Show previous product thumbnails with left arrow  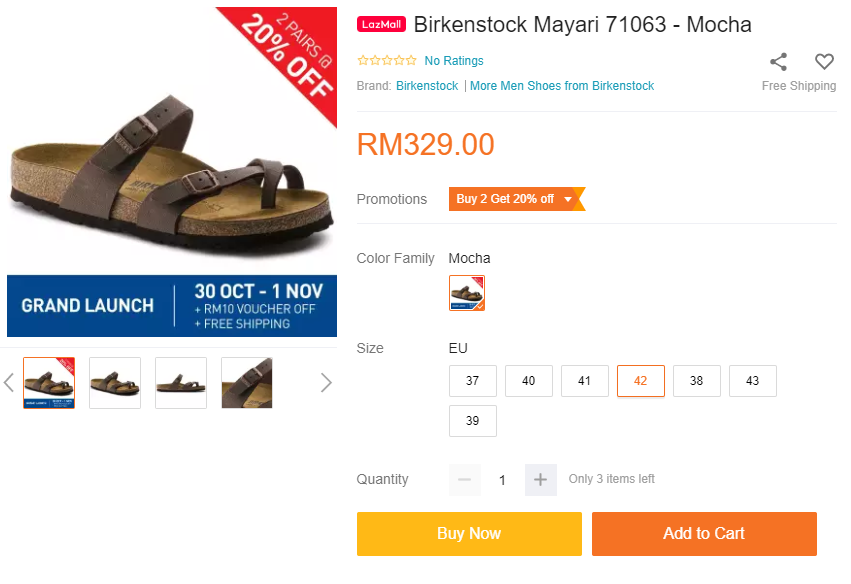point(9,382)
